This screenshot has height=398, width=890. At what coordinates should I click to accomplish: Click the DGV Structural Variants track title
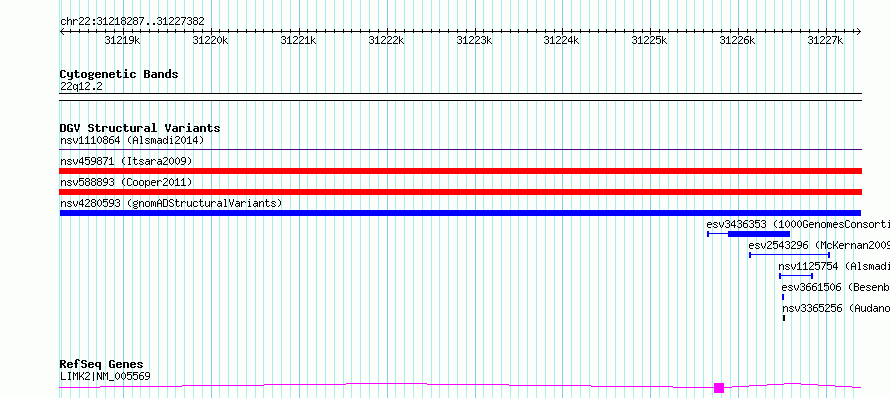[140, 128]
